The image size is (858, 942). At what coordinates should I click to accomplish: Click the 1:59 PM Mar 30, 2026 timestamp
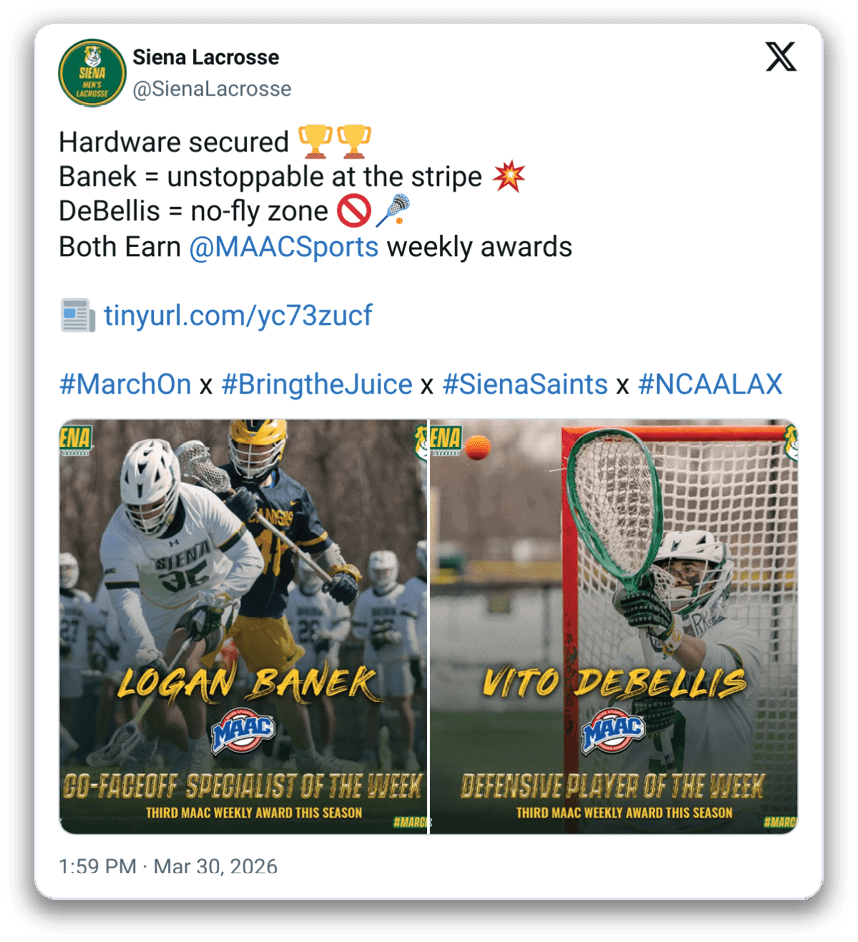(x=168, y=866)
